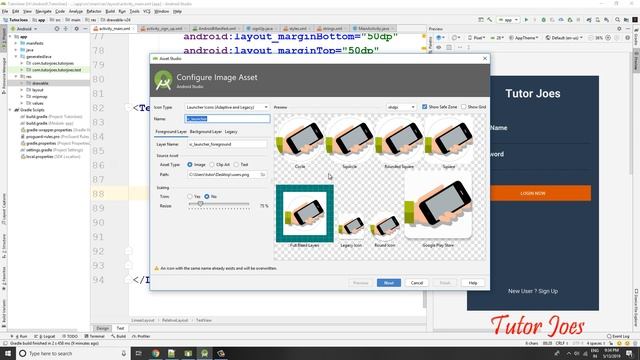Collapse the Project panel with the minus icon
Image resolution: width=640 pixels, height=360 pixels.
pos(85,29)
